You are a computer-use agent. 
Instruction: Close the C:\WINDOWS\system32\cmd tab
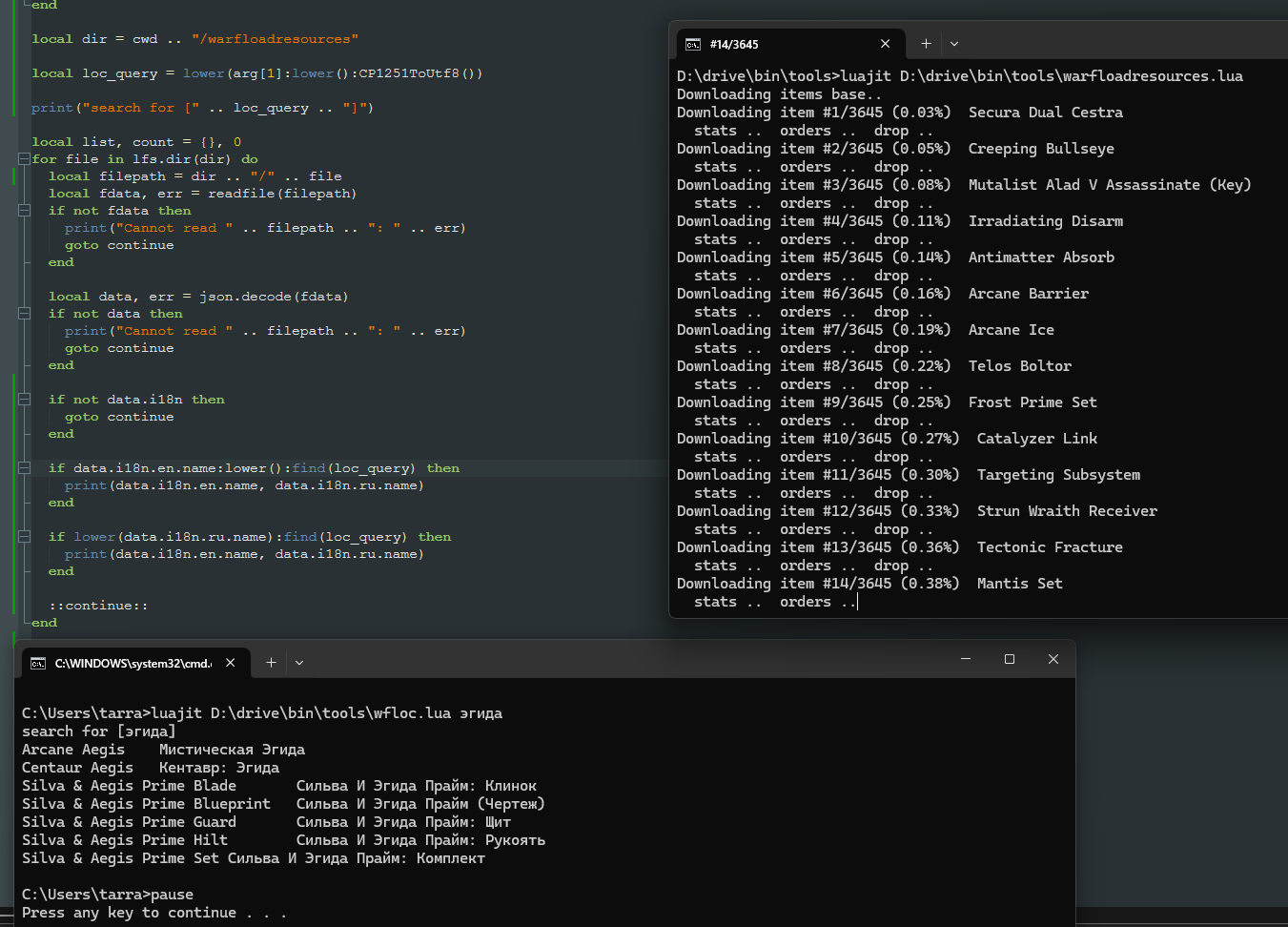(x=231, y=663)
